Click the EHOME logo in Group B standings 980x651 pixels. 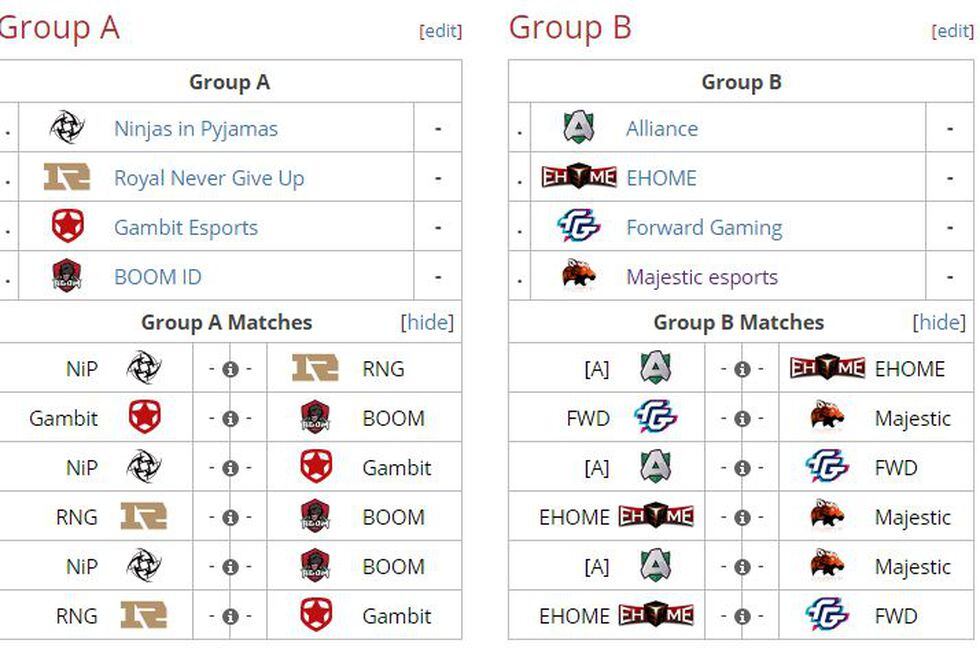pyautogui.click(x=579, y=177)
